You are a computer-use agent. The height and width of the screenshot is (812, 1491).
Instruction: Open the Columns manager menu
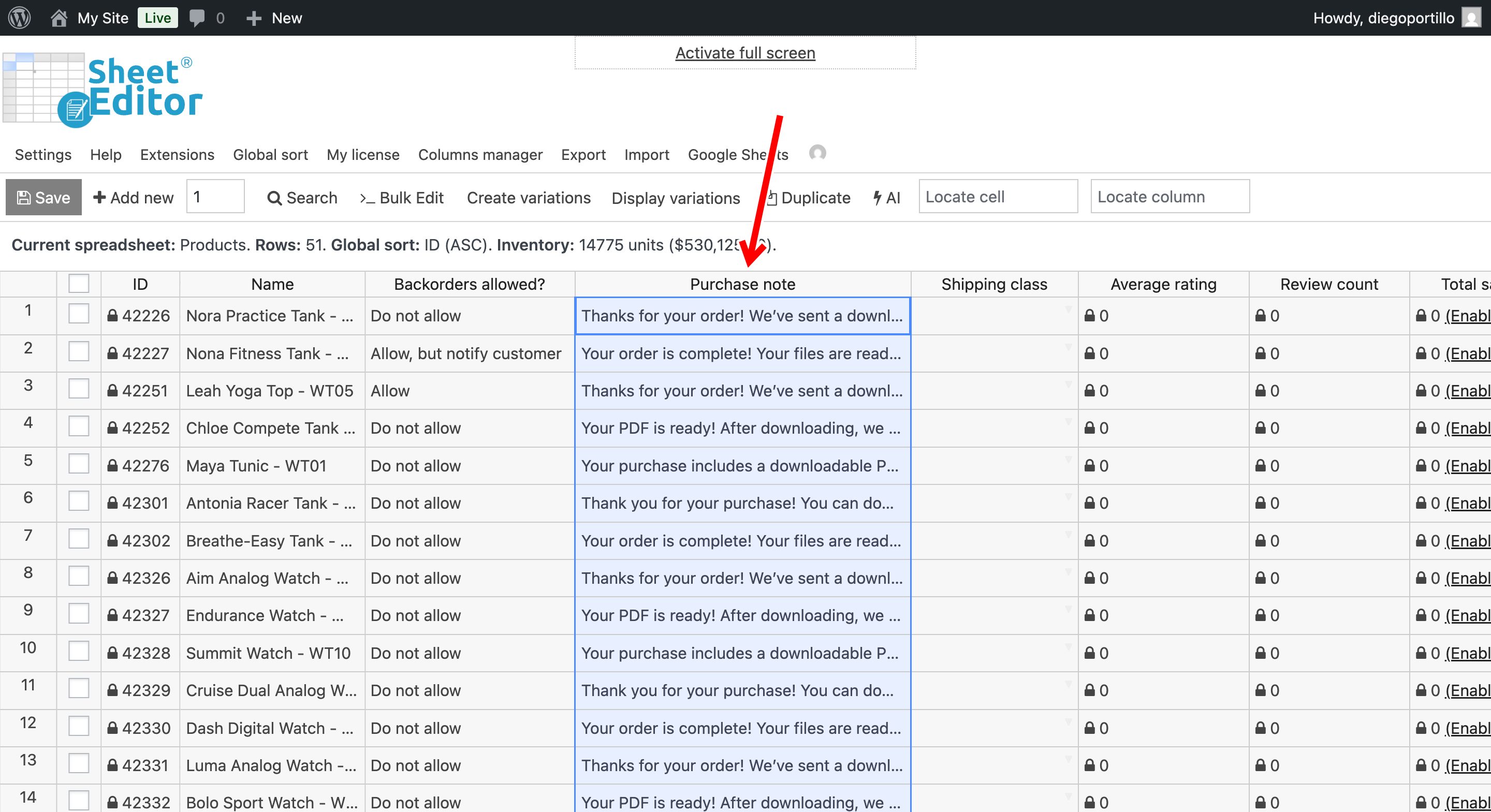[x=480, y=155]
